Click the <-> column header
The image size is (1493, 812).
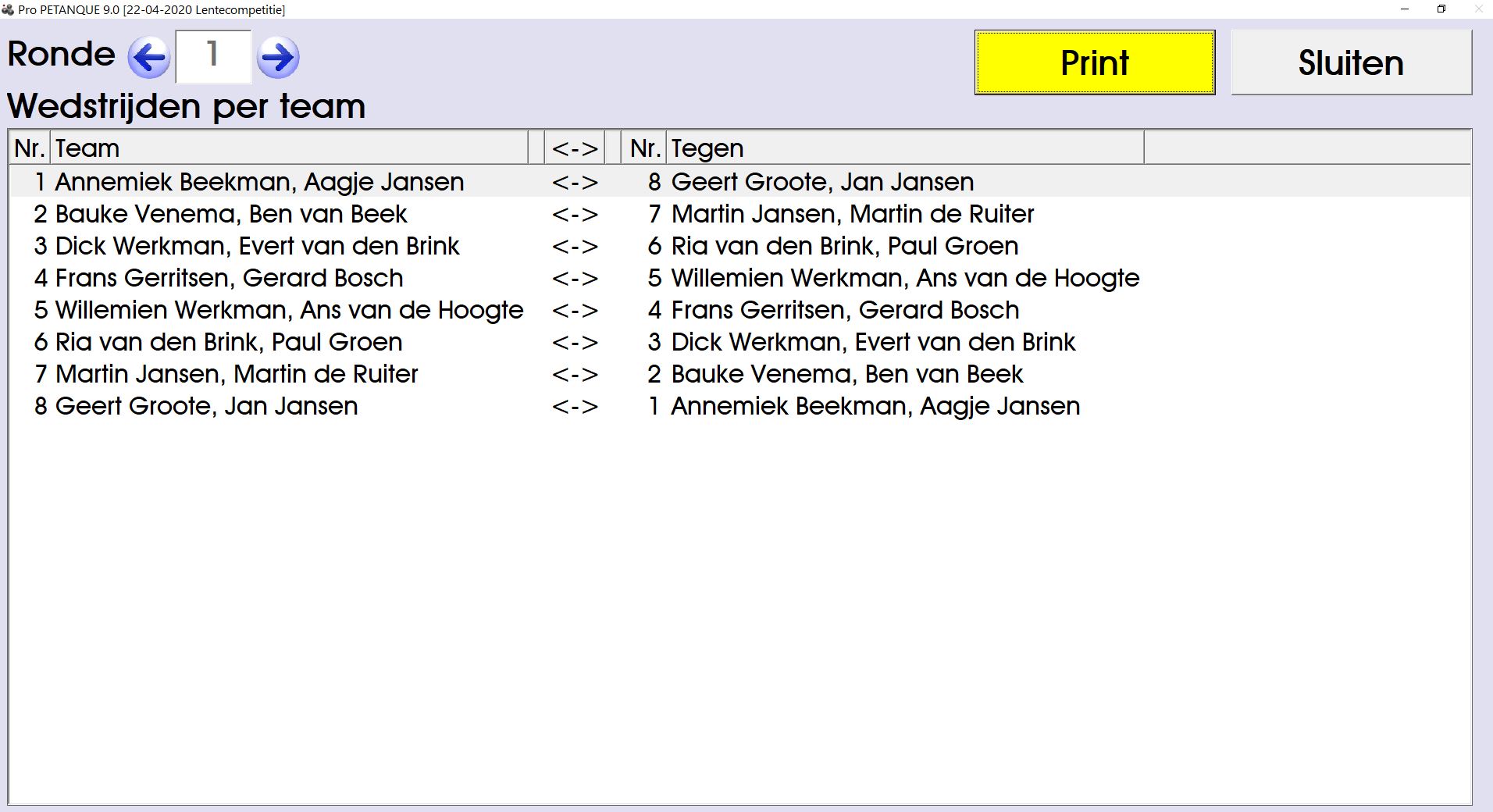click(575, 148)
